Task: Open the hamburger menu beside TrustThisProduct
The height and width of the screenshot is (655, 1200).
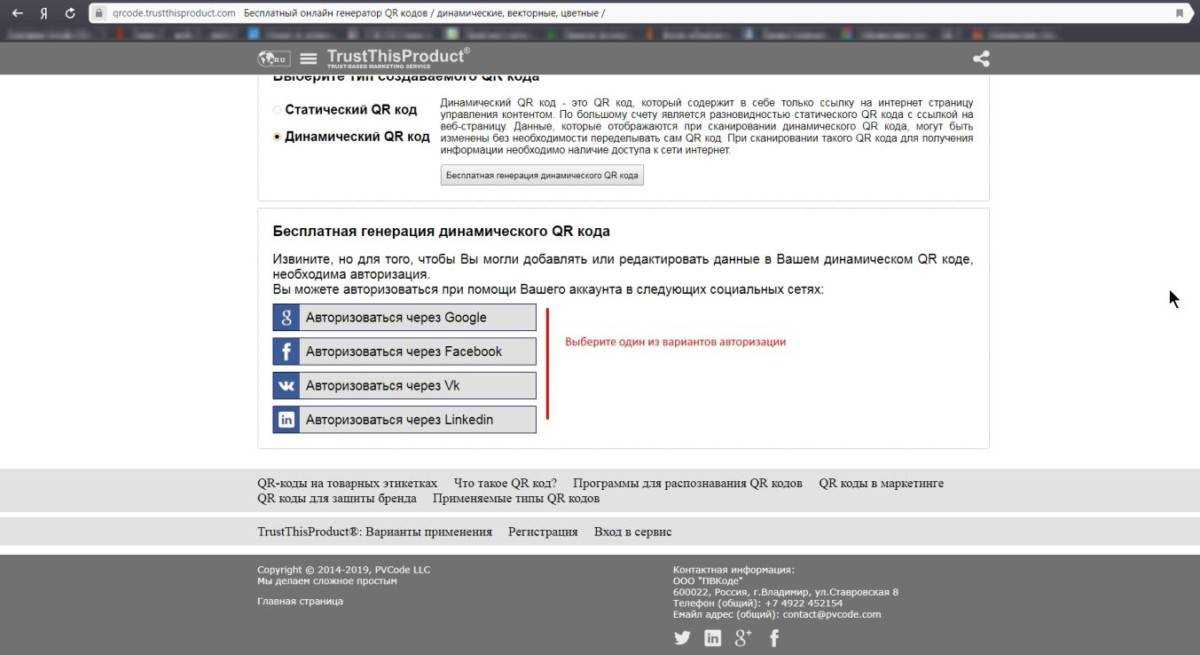Action: 308,58
